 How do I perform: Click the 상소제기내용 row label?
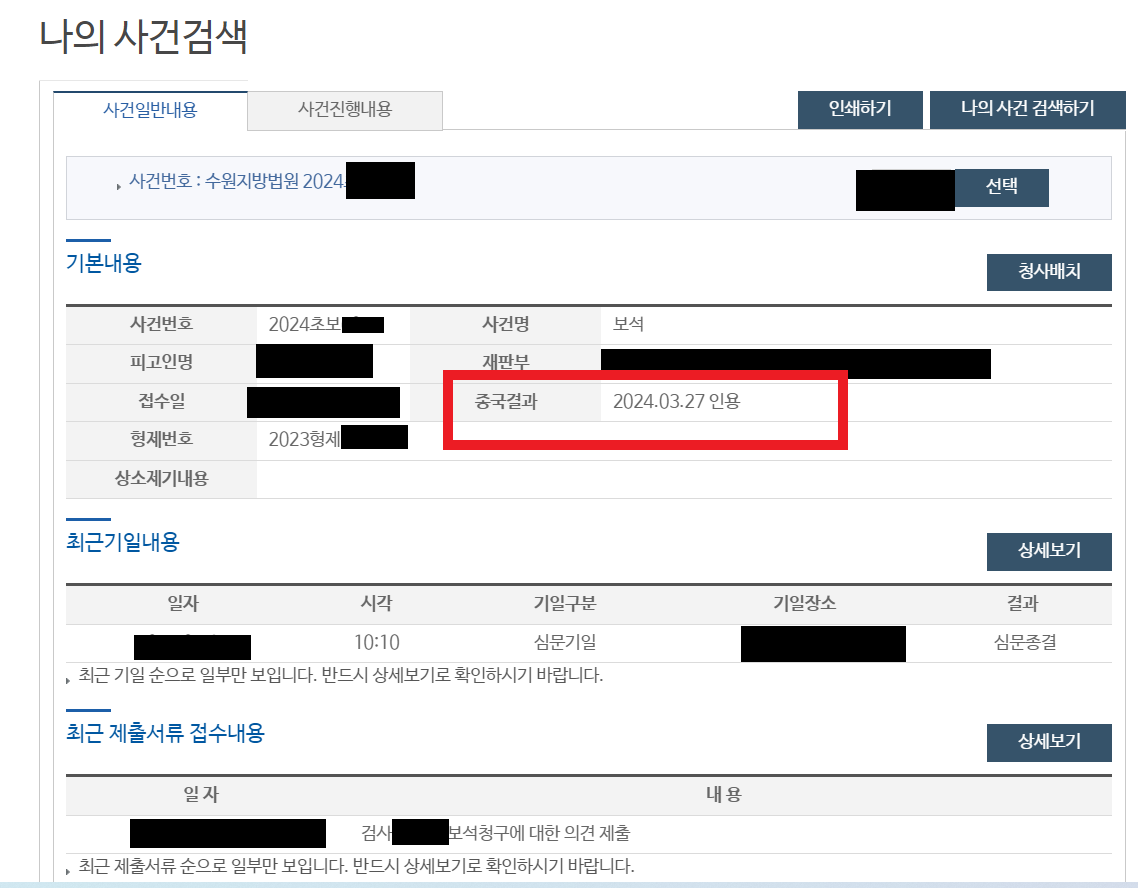tap(161, 479)
